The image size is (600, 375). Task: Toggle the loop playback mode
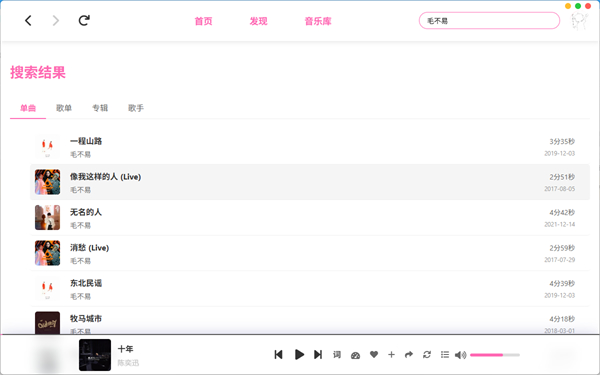click(427, 355)
